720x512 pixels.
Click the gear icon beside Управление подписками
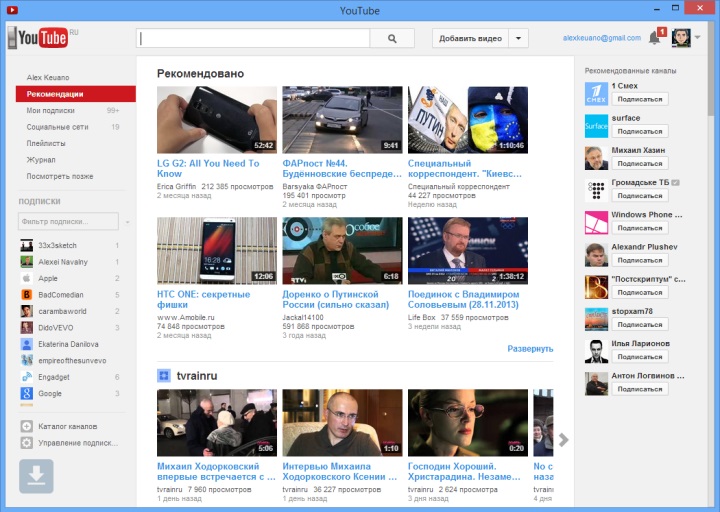[x=26, y=442]
